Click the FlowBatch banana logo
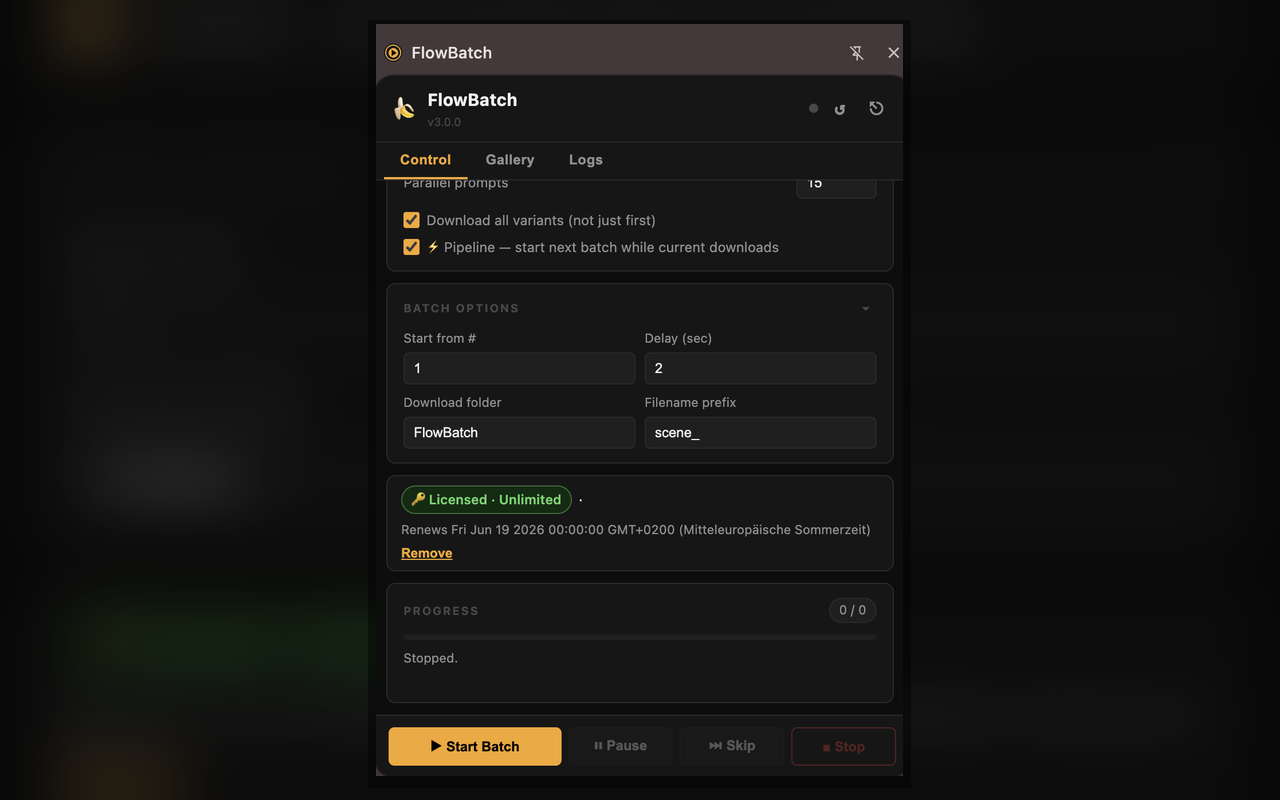 pos(404,109)
